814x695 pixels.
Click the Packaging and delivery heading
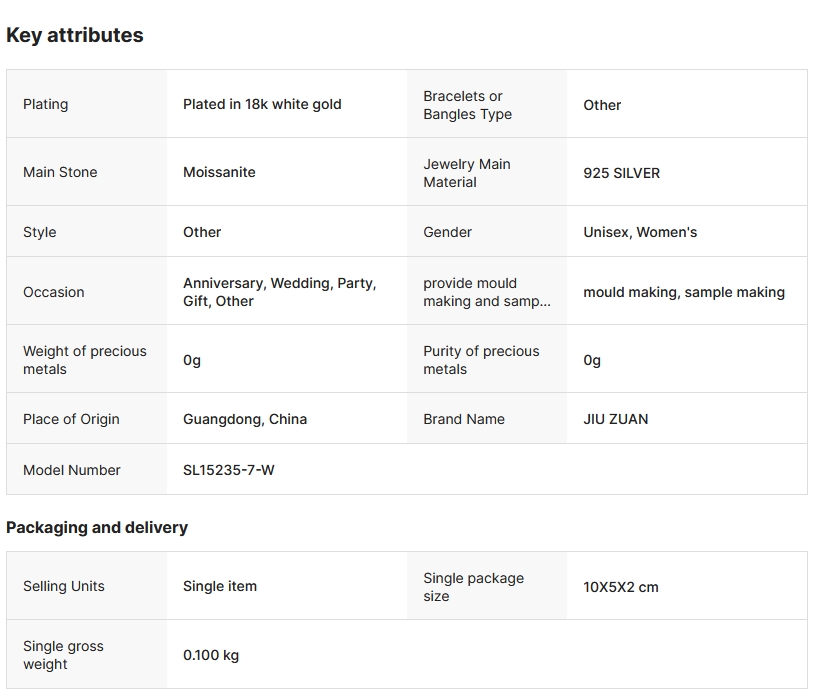click(x=97, y=527)
